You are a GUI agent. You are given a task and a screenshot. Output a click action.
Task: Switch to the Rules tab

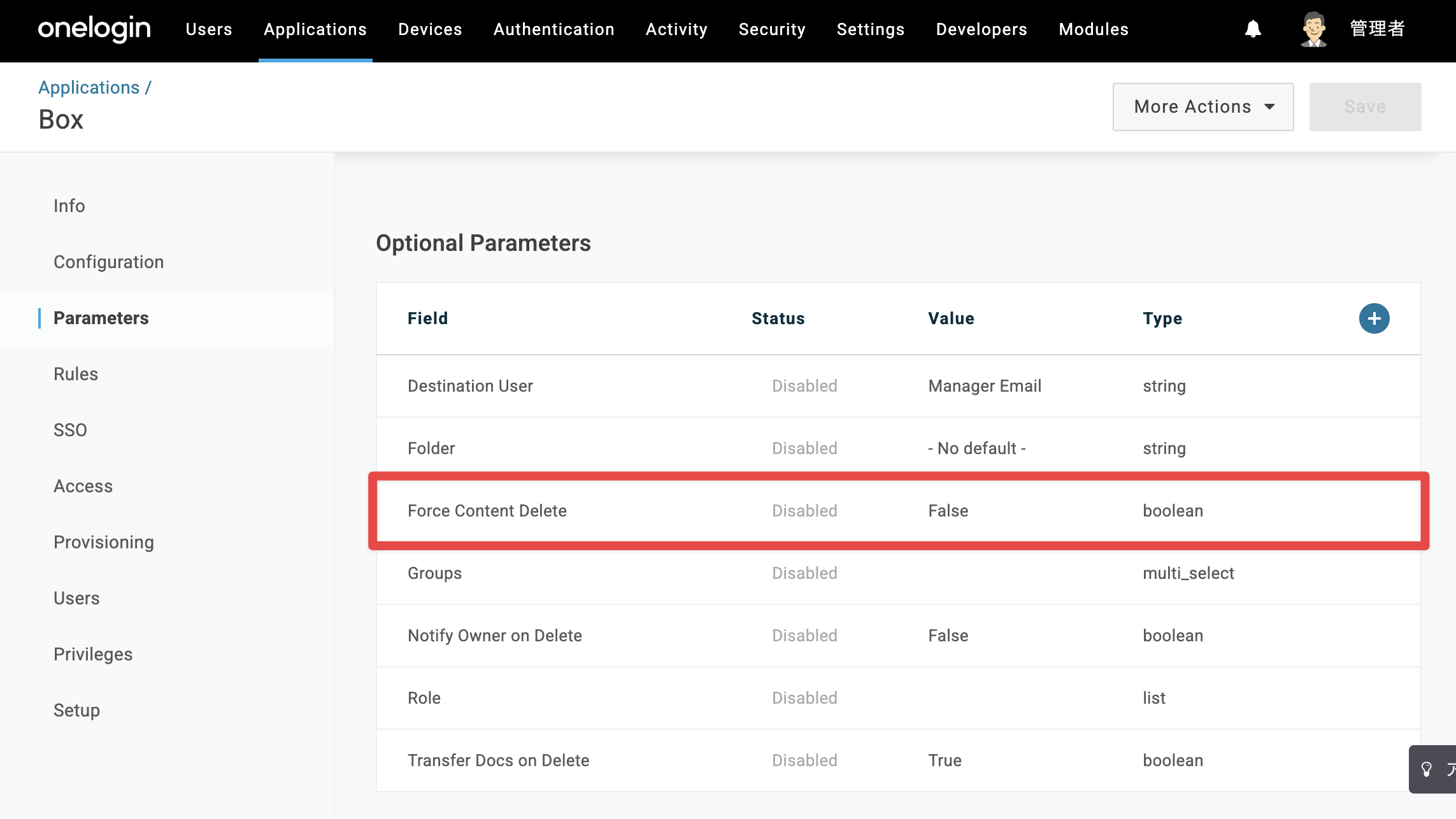tap(76, 374)
